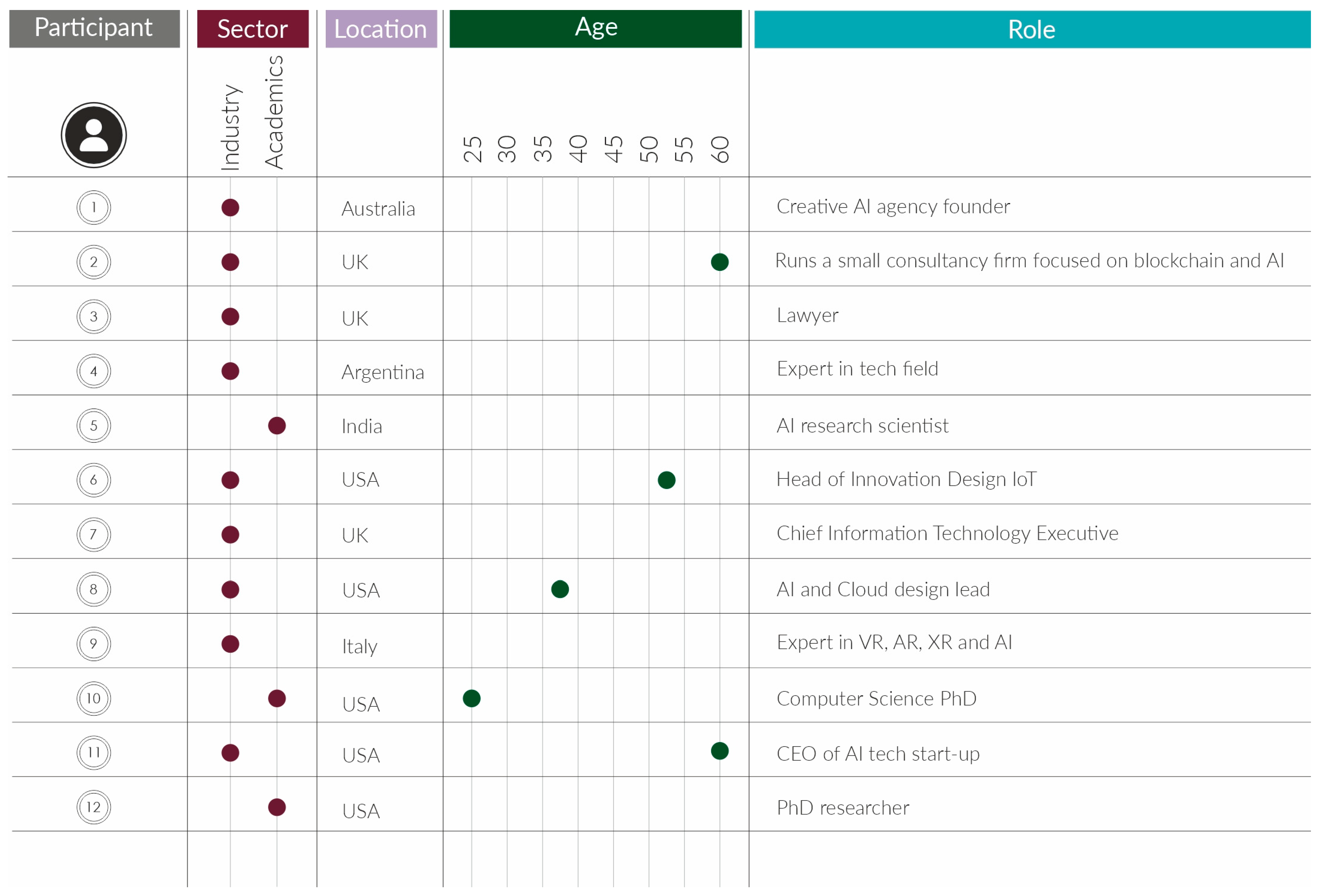Click the Age column header
Image resolution: width=1327 pixels, height=896 pixels.
(x=595, y=28)
